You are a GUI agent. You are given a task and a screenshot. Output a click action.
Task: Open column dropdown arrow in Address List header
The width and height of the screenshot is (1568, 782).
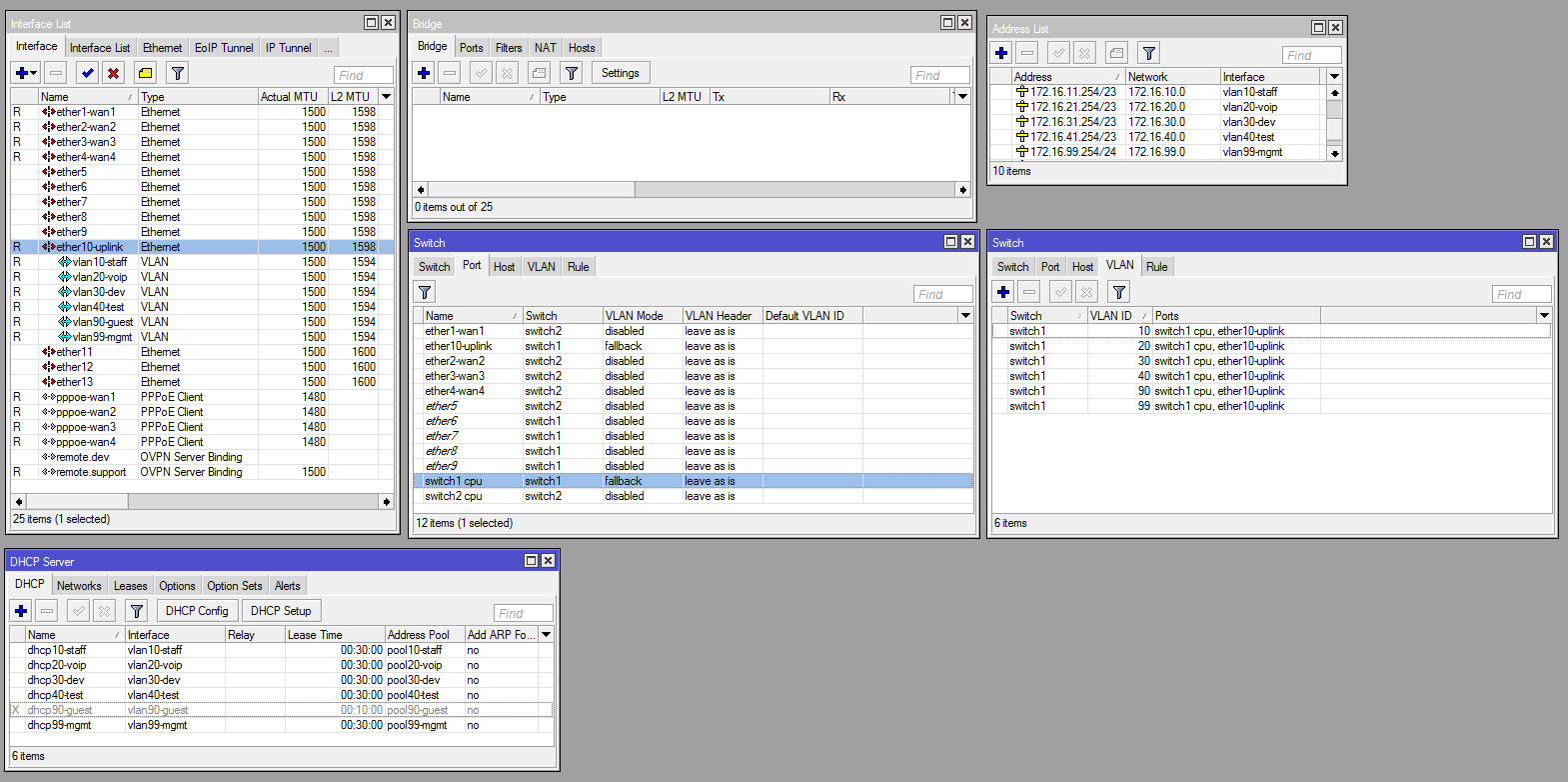pos(1334,77)
